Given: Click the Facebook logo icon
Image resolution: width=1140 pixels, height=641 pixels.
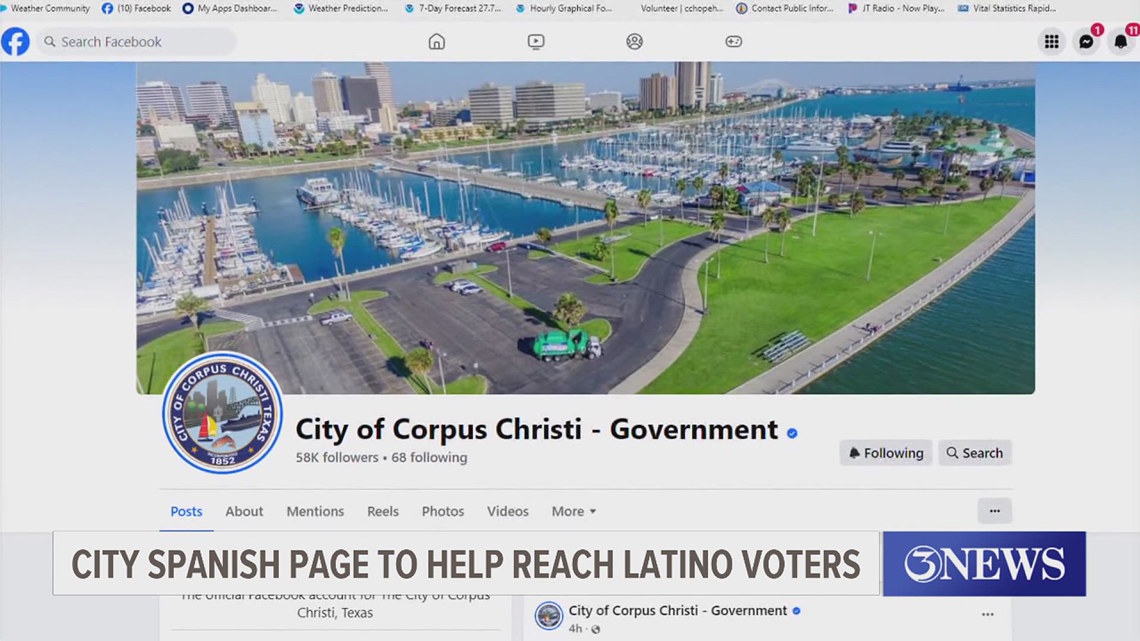Looking at the screenshot, I should click(15, 42).
